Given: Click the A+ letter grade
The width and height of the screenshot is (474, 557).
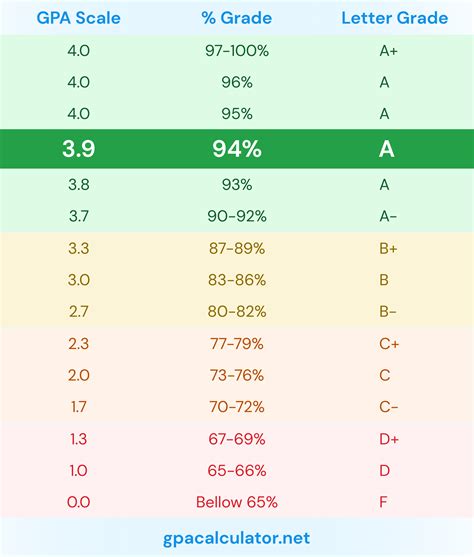Looking at the screenshot, I should click(x=388, y=51).
